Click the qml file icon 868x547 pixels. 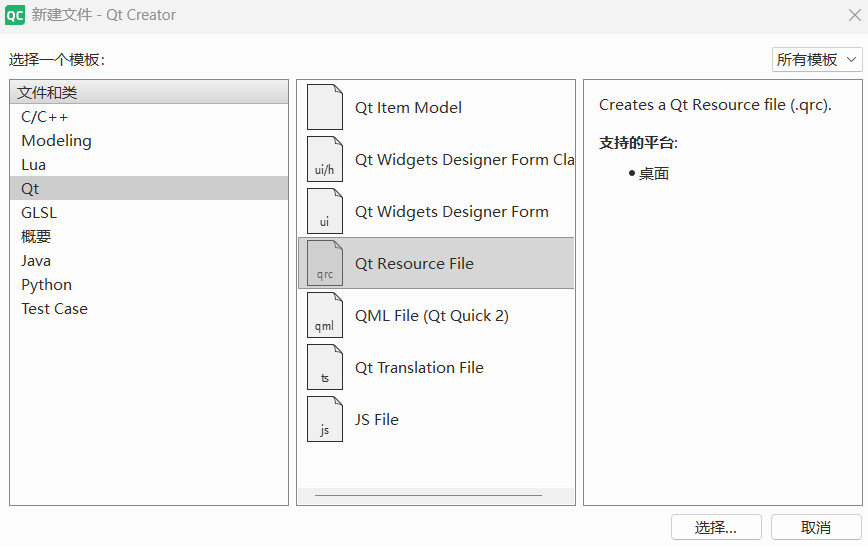click(x=325, y=315)
